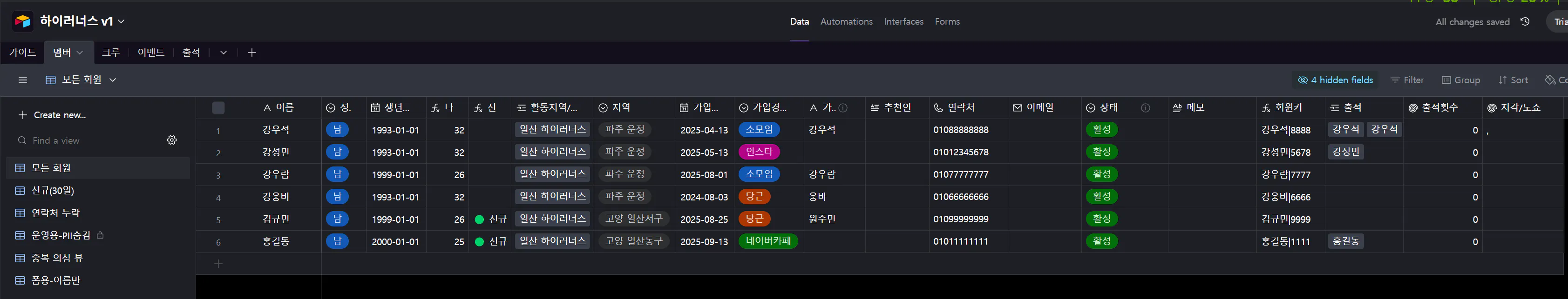Click the single-select icon in 지역 header
The height and width of the screenshot is (299, 1568).
[603, 107]
